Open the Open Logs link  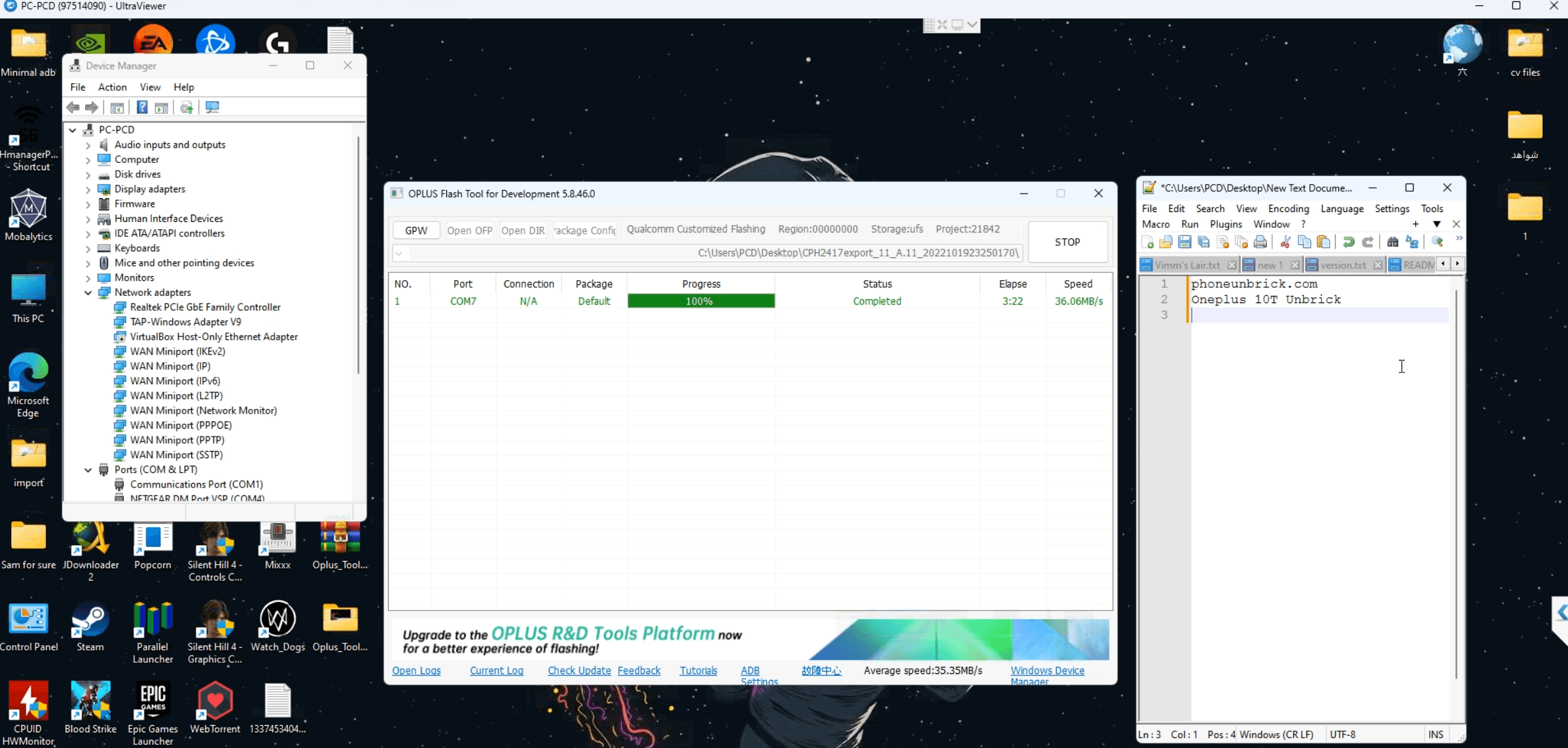(x=416, y=671)
